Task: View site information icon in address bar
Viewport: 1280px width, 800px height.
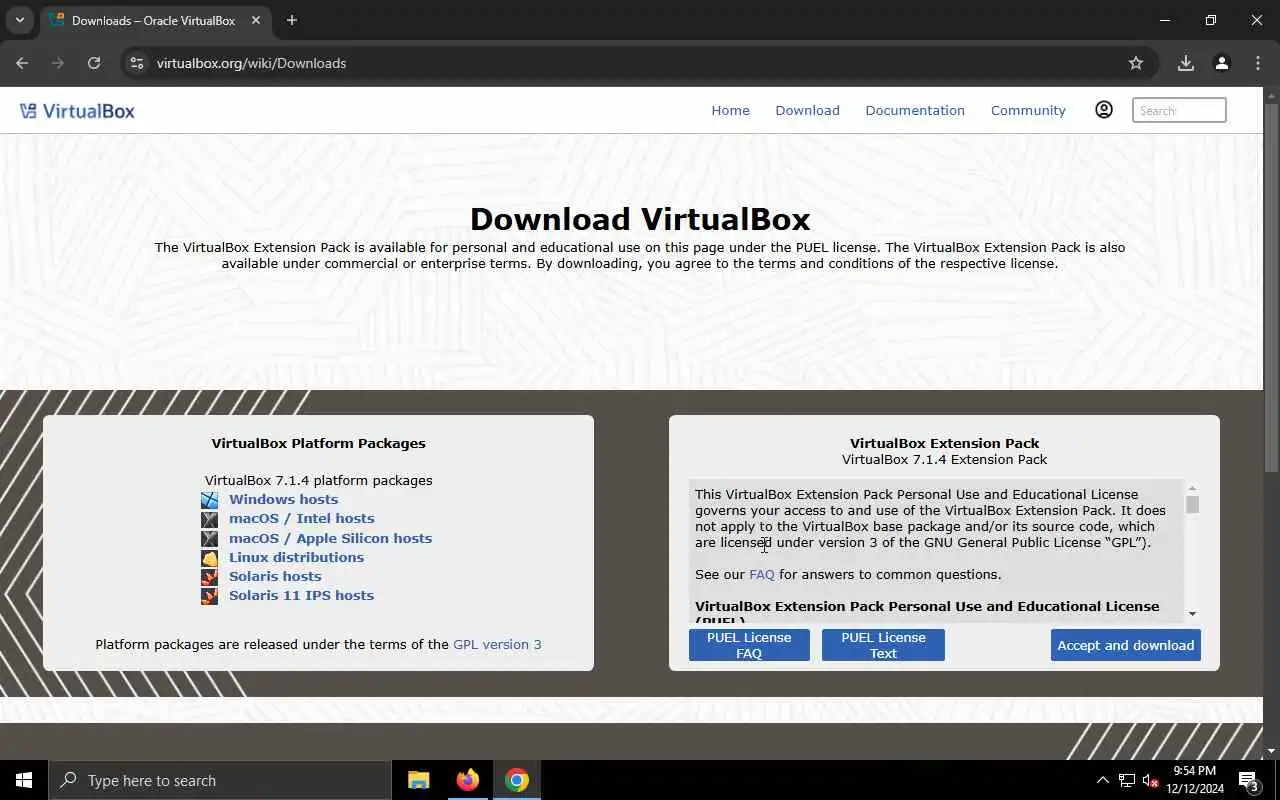Action: pos(137,63)
